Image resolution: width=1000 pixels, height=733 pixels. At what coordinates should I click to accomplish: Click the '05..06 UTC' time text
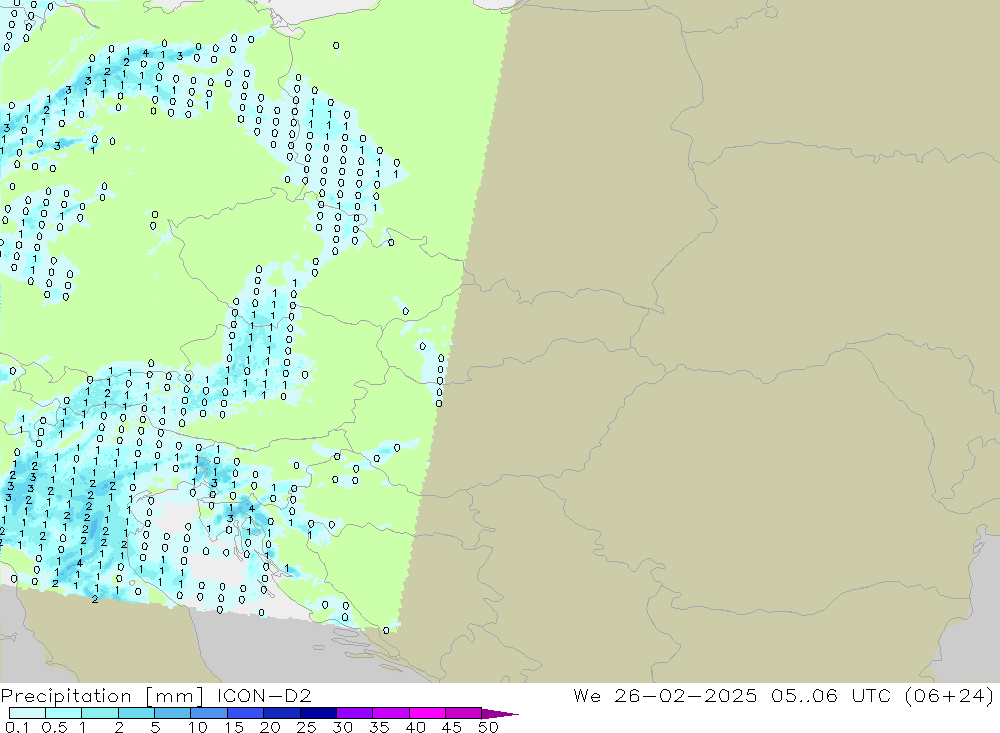tap(830, 695)
